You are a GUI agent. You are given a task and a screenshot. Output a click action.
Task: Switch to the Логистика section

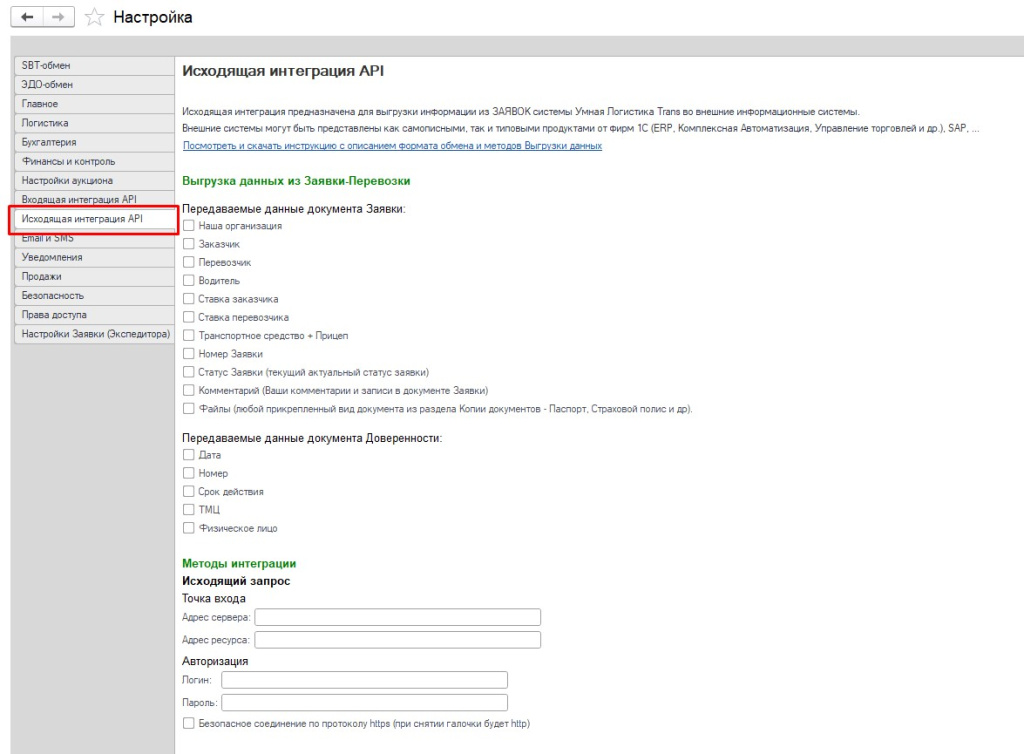[x=94, y=123]
